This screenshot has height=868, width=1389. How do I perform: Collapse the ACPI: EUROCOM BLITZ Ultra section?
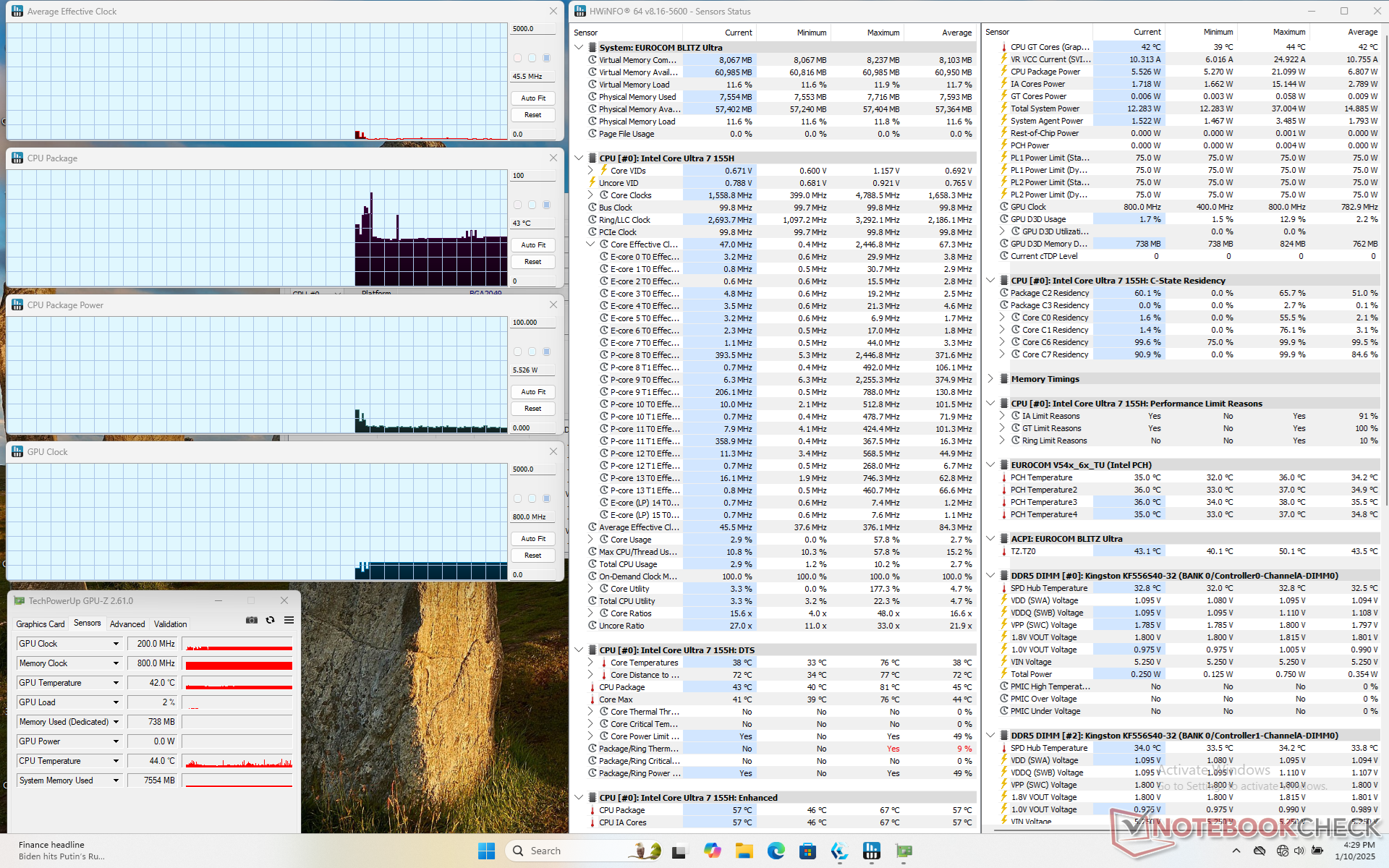[x=990, y=539]
